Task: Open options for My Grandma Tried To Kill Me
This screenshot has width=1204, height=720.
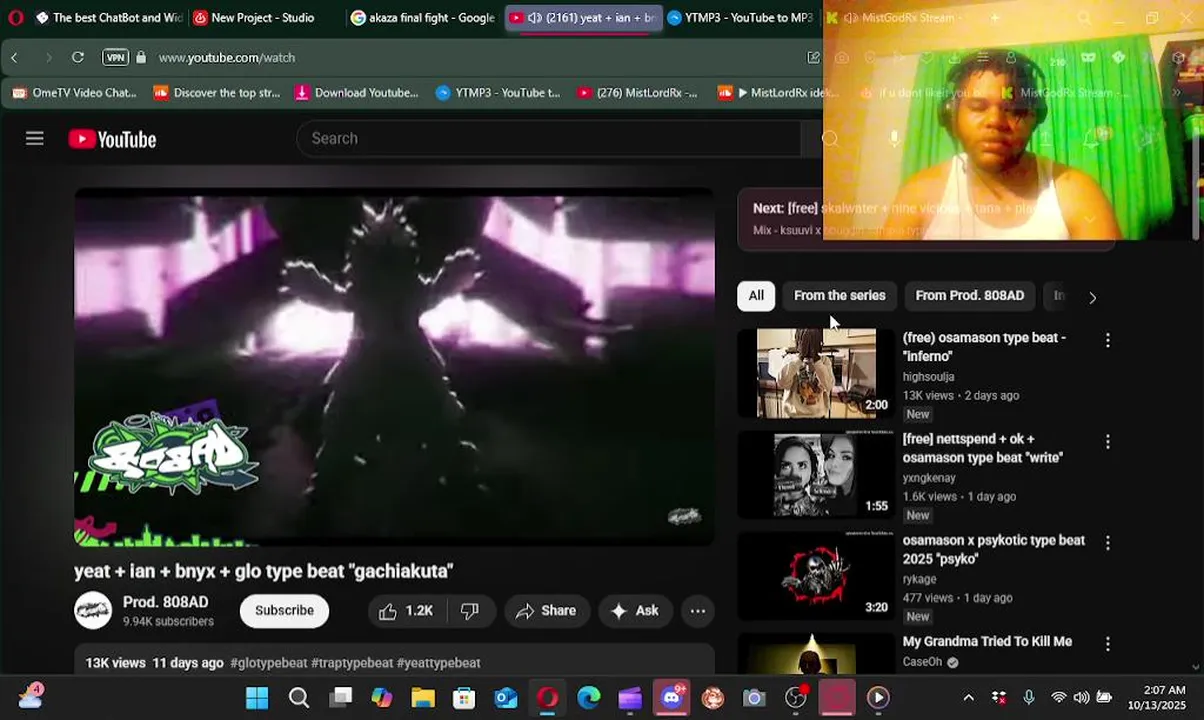Action: coord(1107,644)
